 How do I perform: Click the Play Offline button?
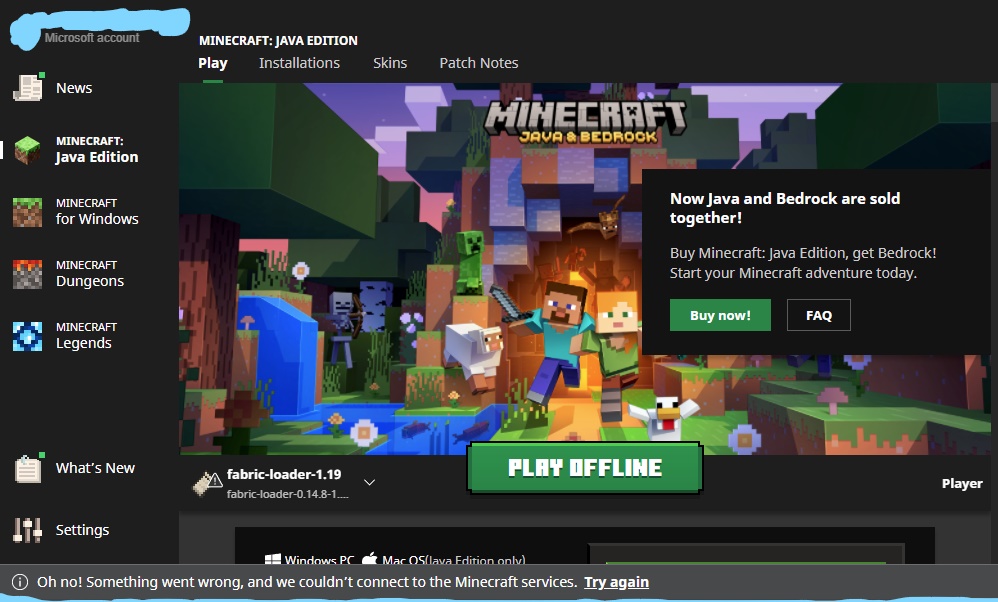(584, 468)
